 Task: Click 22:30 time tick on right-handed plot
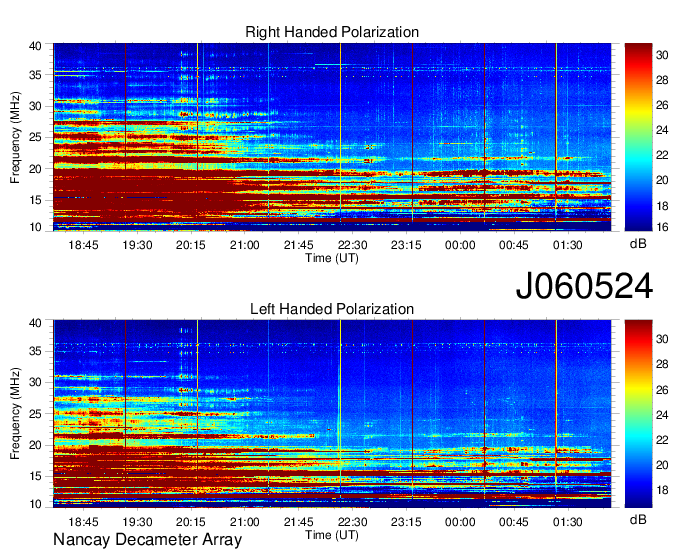tap(352, 245)
